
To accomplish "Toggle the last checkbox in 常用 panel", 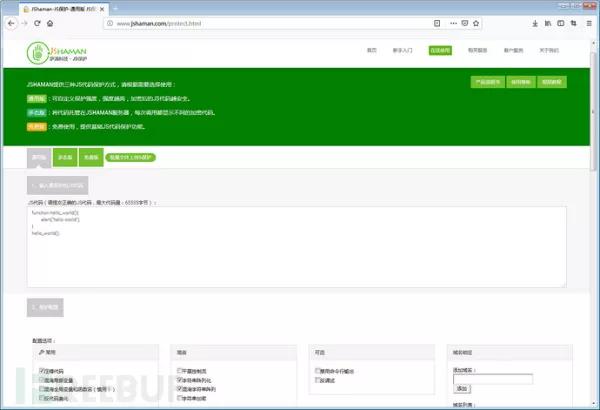I will point(42,398).
